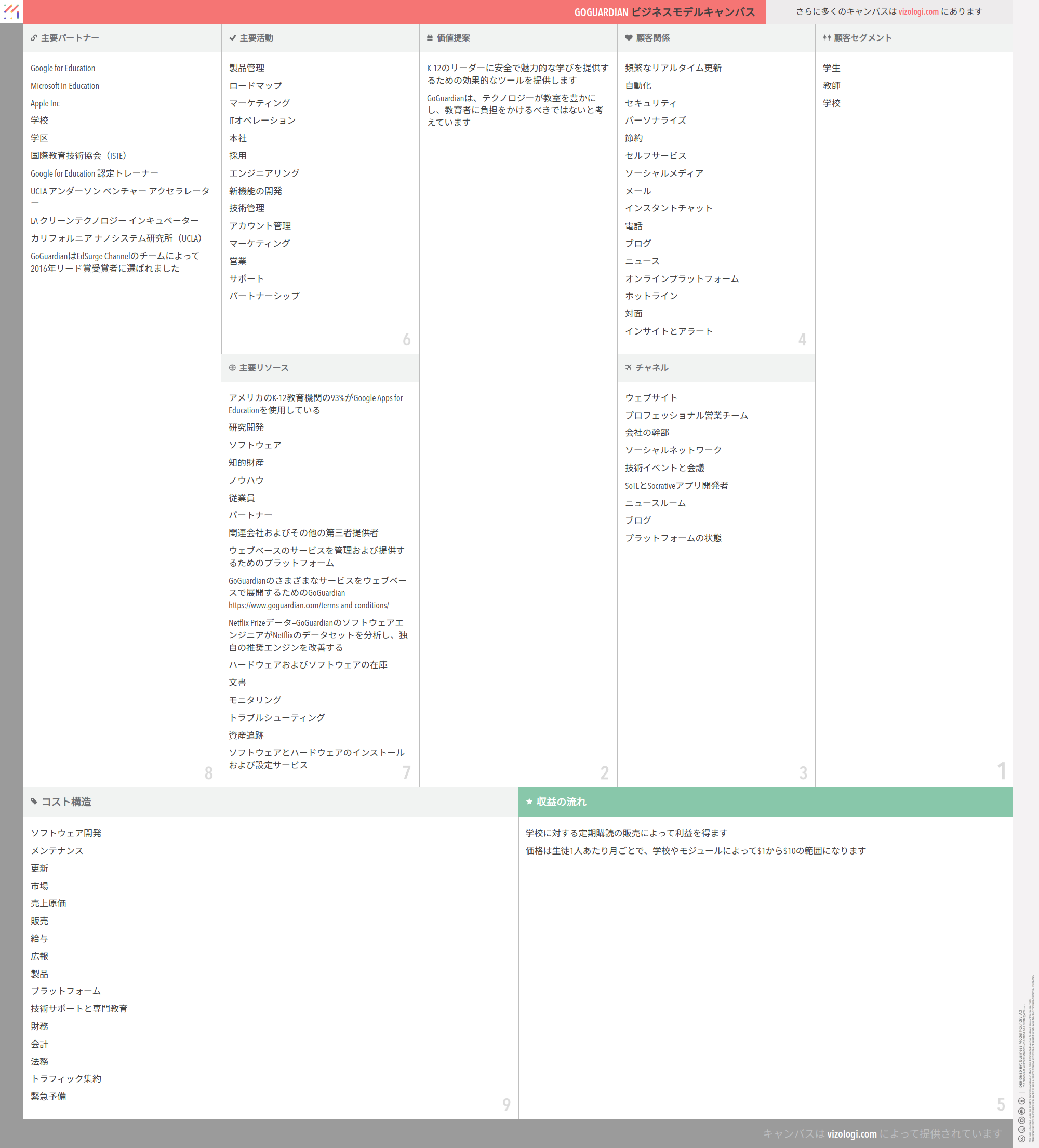The image size is (1039, 1148).
Task: Open the vizologi.com link in top banner
Action: click(x=918, y=11)
